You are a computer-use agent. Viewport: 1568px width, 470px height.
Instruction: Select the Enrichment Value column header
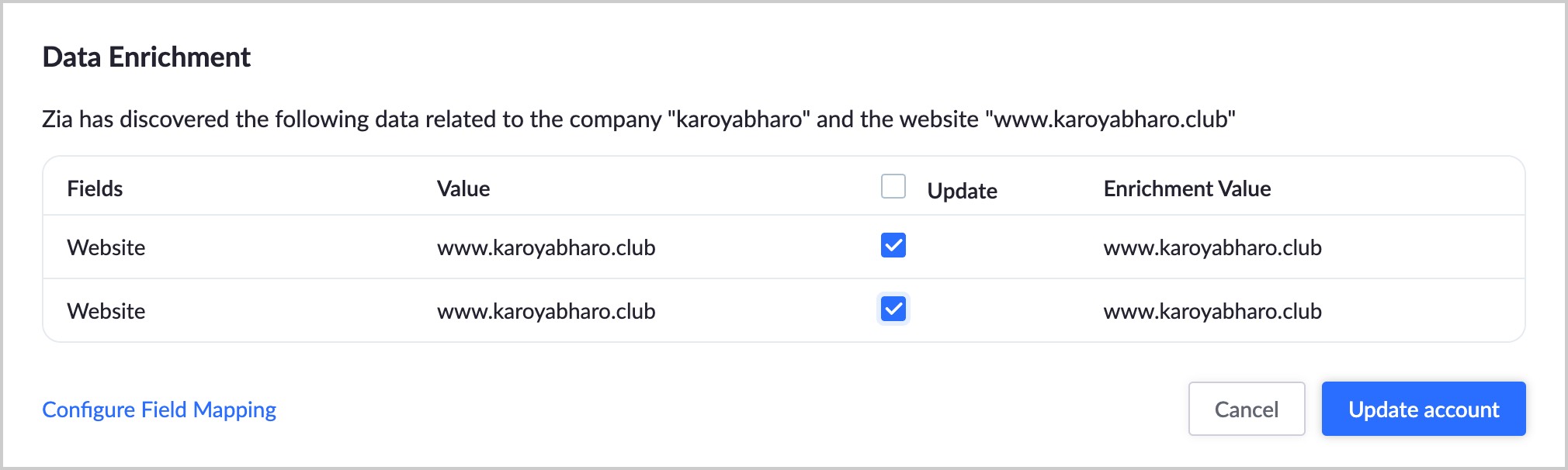pos(1187,188)
